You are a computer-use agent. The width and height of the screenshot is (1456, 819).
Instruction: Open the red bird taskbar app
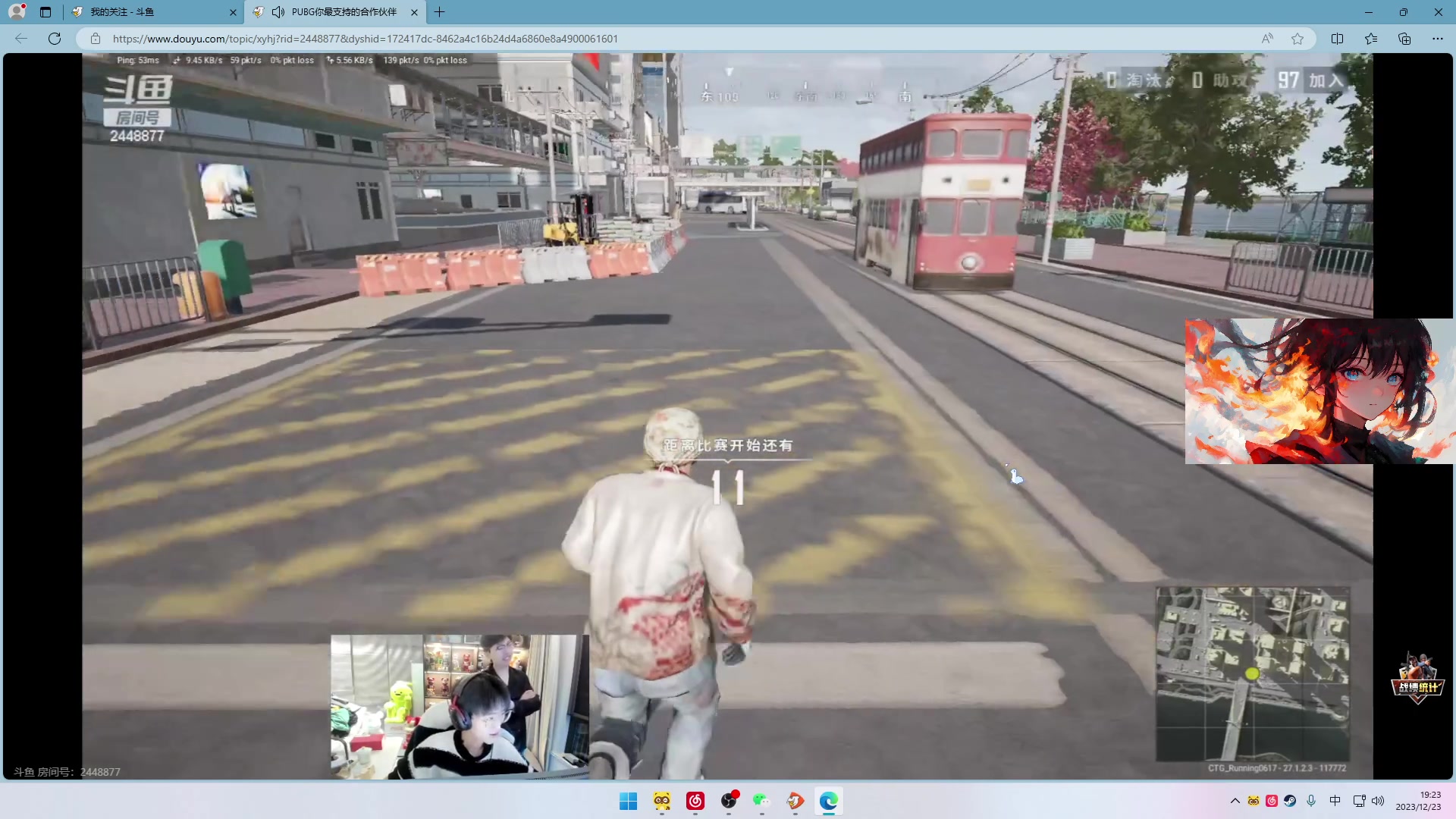tap(795, 801)
